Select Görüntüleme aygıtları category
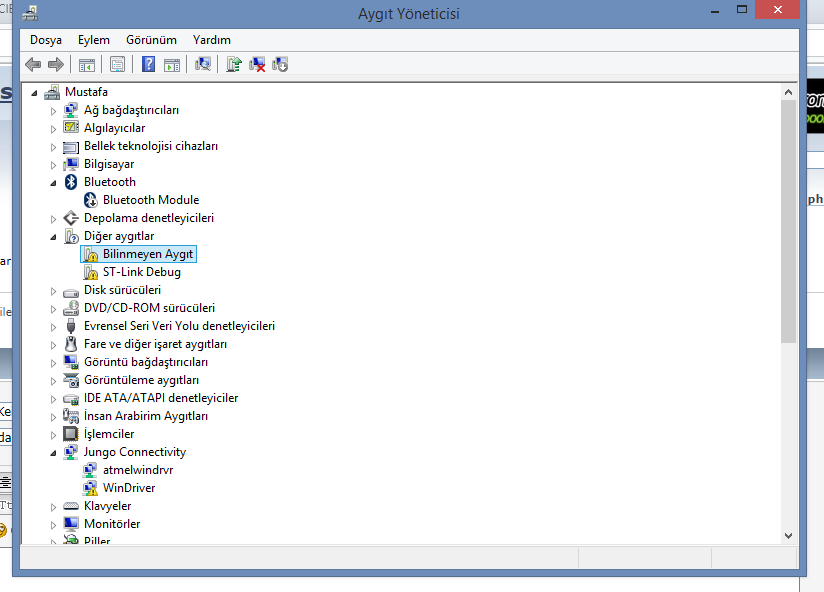 pyautogui.click(x=141, y=380)
